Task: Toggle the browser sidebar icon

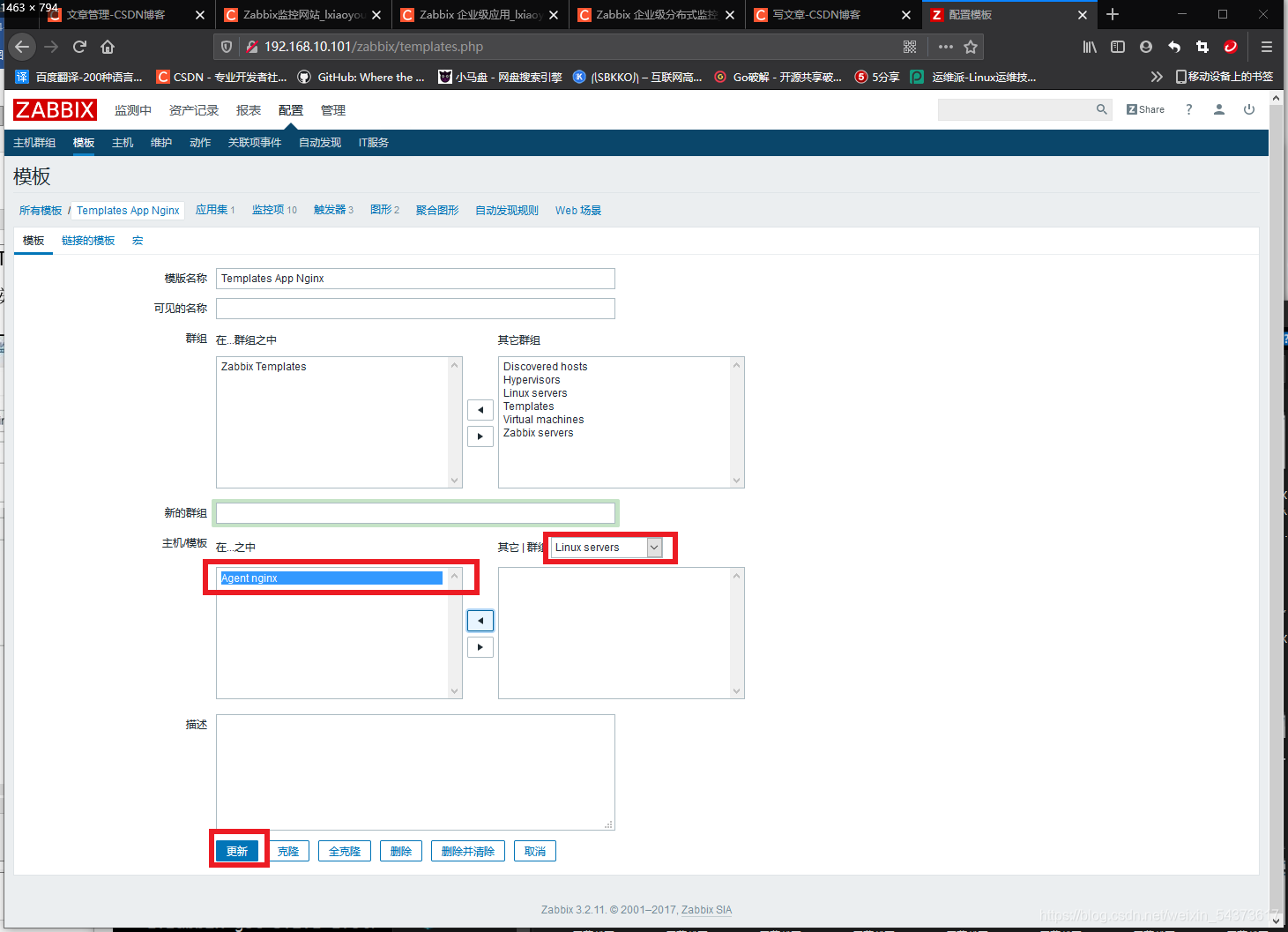Action: pos(1118,47)
